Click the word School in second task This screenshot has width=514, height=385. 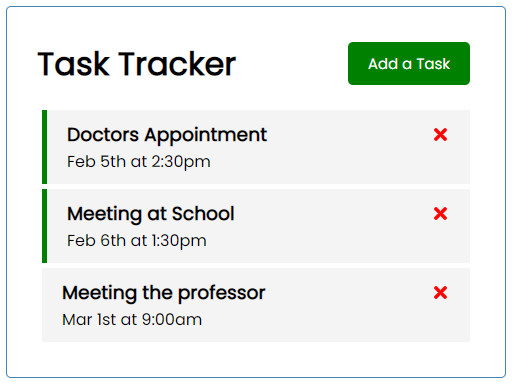(x=203, y=214)
